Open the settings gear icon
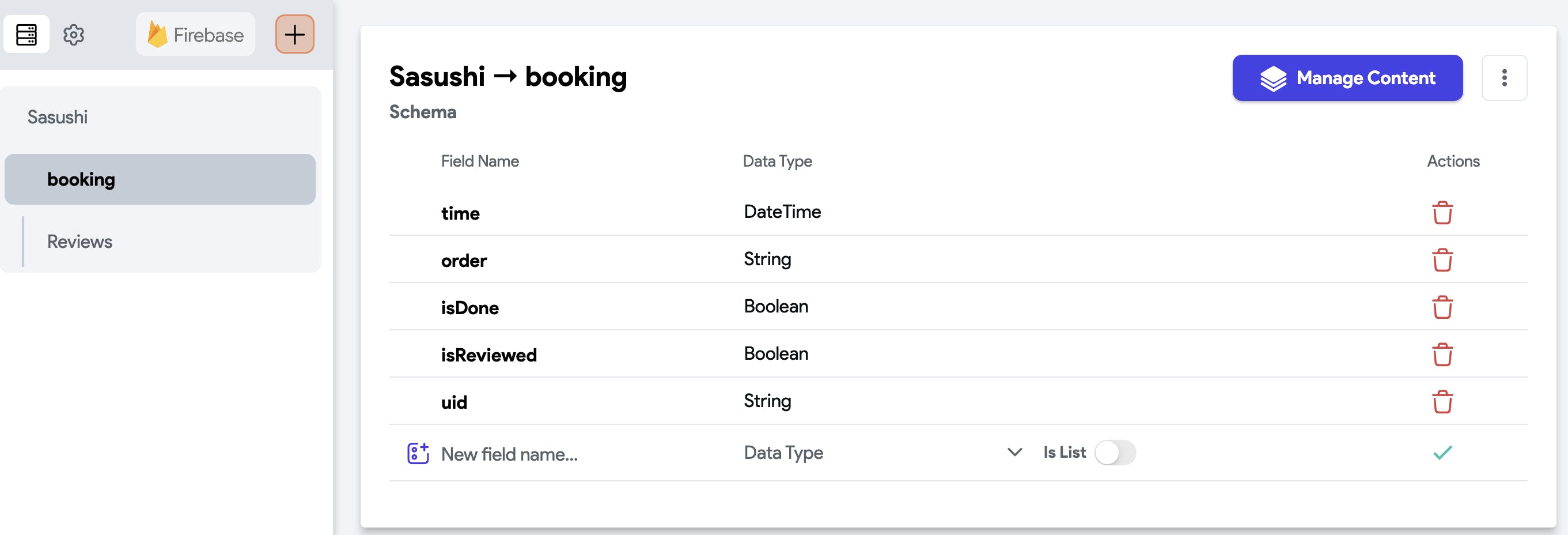 74,35
